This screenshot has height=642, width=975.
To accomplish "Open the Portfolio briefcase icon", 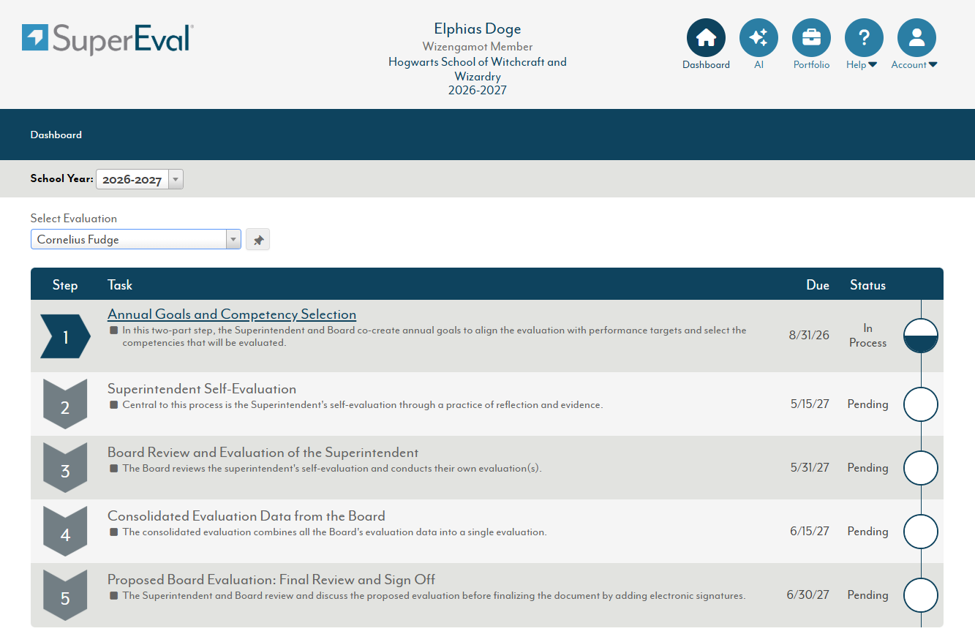I will [811, 37].
